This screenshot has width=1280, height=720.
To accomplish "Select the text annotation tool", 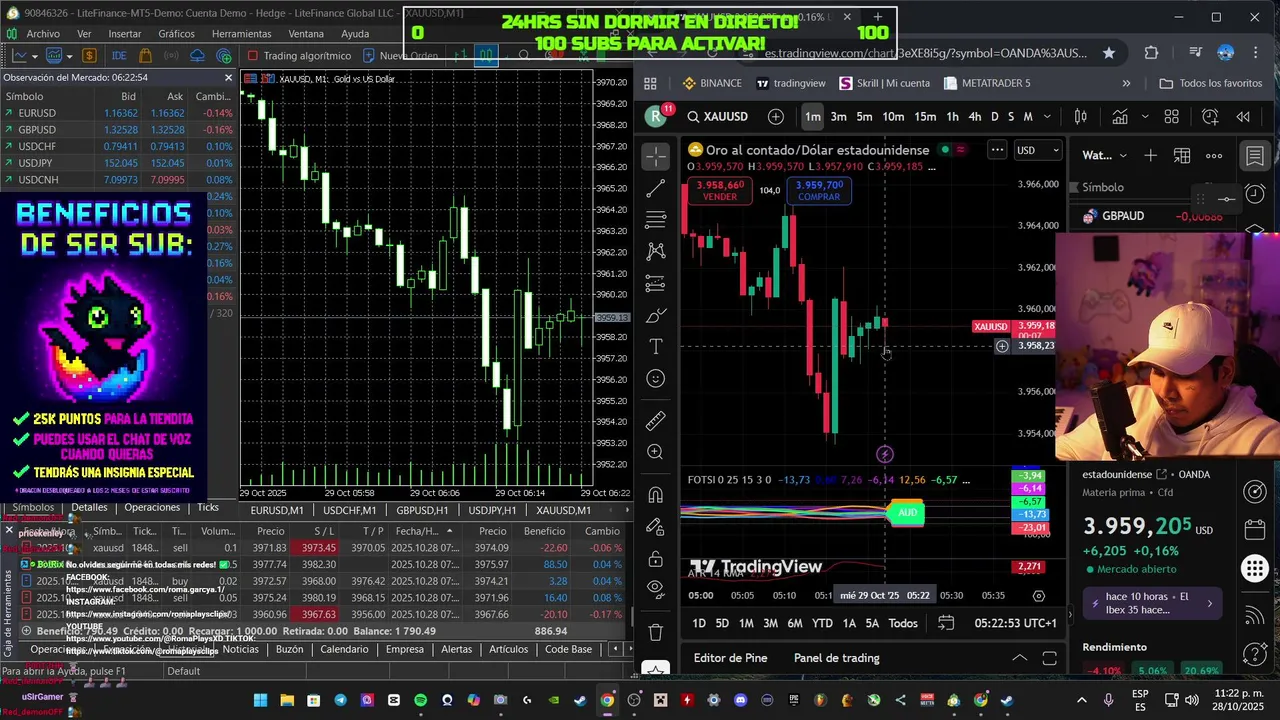I will (656, 346).
